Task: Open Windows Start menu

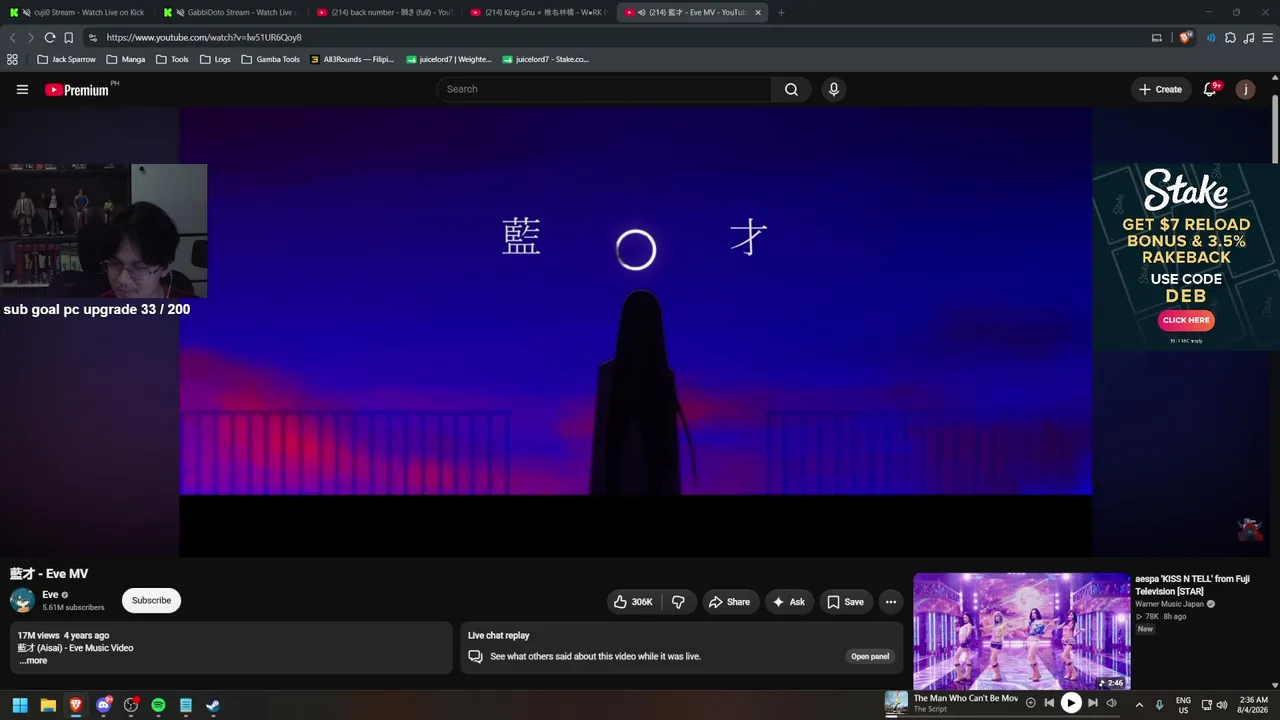Action: [20, 705]
